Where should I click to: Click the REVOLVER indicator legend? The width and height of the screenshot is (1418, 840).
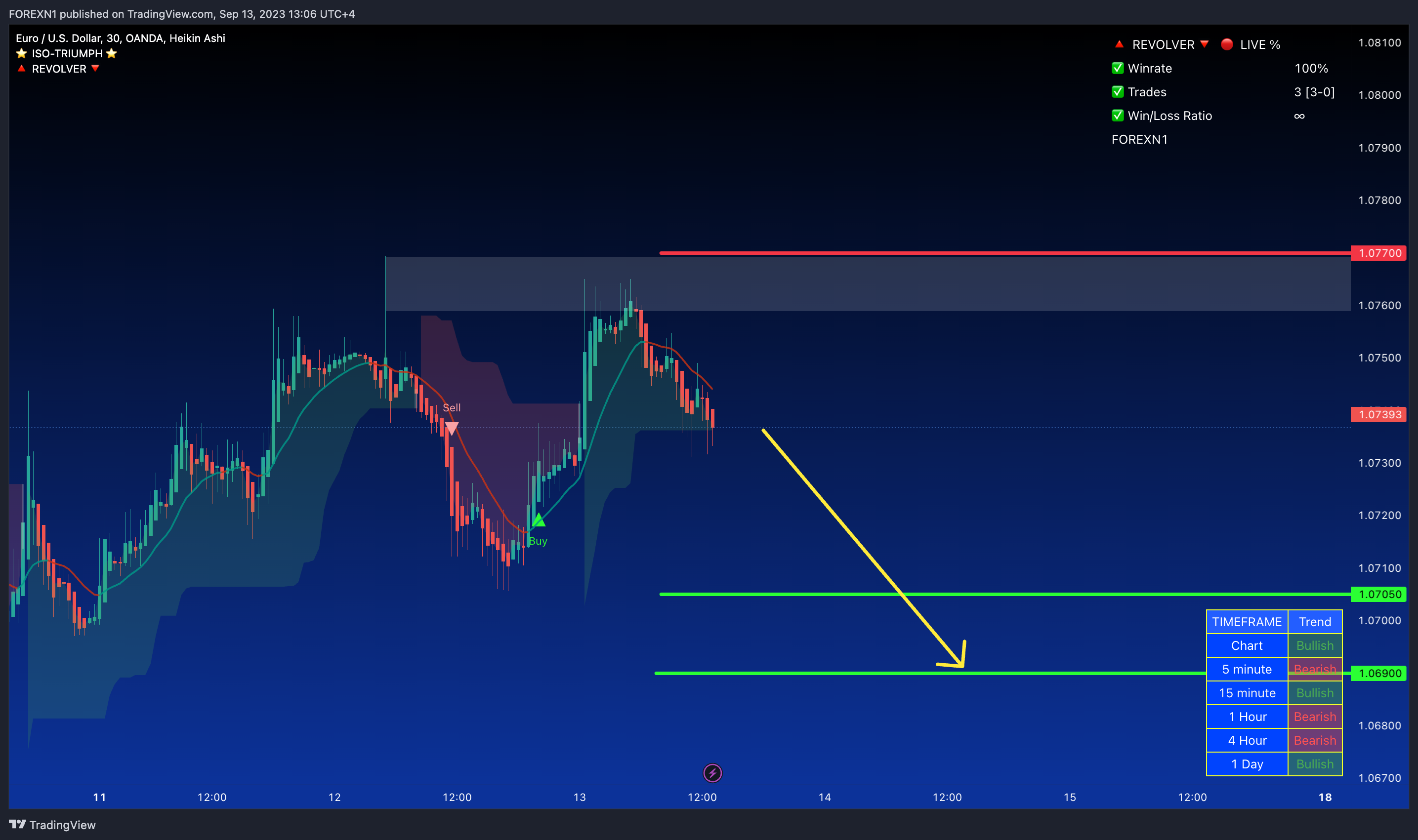pos(59,69)
